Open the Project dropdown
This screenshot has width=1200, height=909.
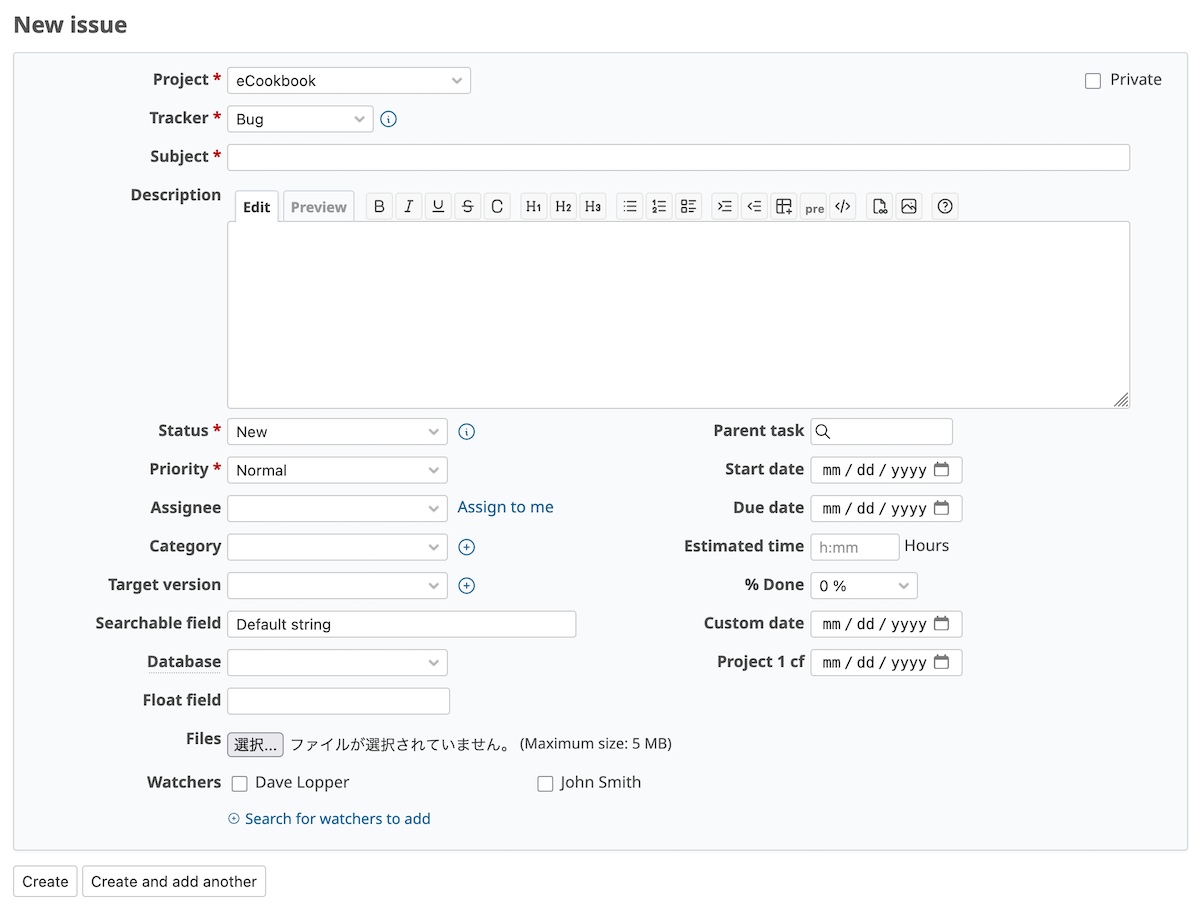coord(348,80)
